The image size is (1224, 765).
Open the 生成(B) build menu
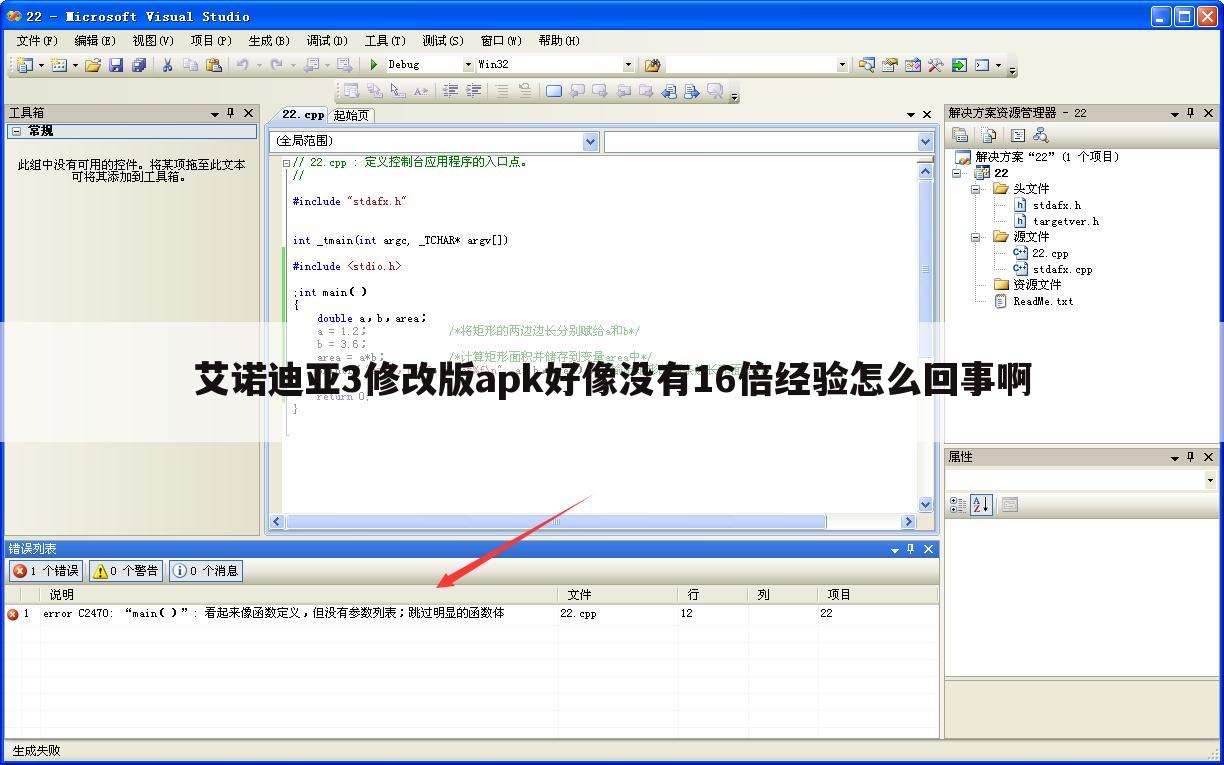pyautogui.click(x=269, y=41)
